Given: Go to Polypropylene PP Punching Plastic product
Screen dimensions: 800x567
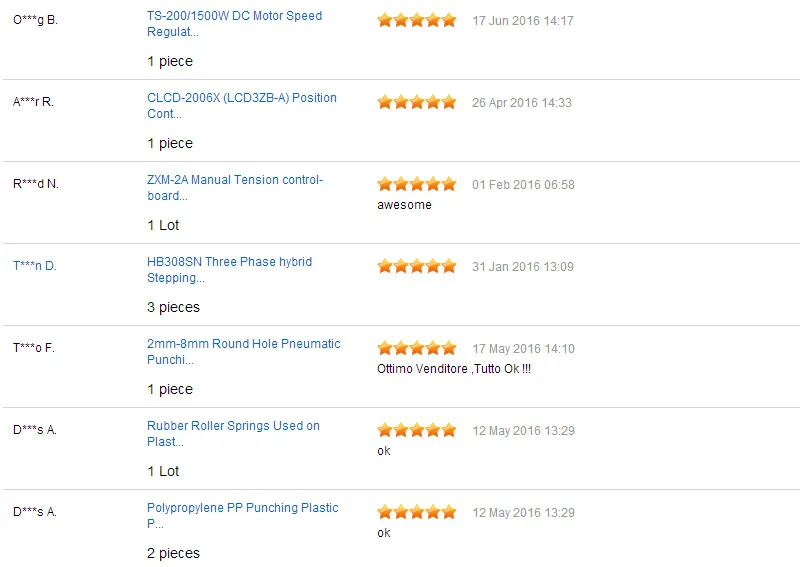Looking at the screenshot, I should pos(242,515).
